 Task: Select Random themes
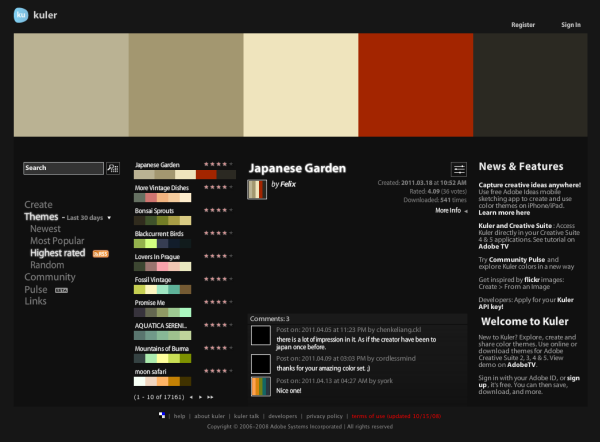(x=47, y=265)
